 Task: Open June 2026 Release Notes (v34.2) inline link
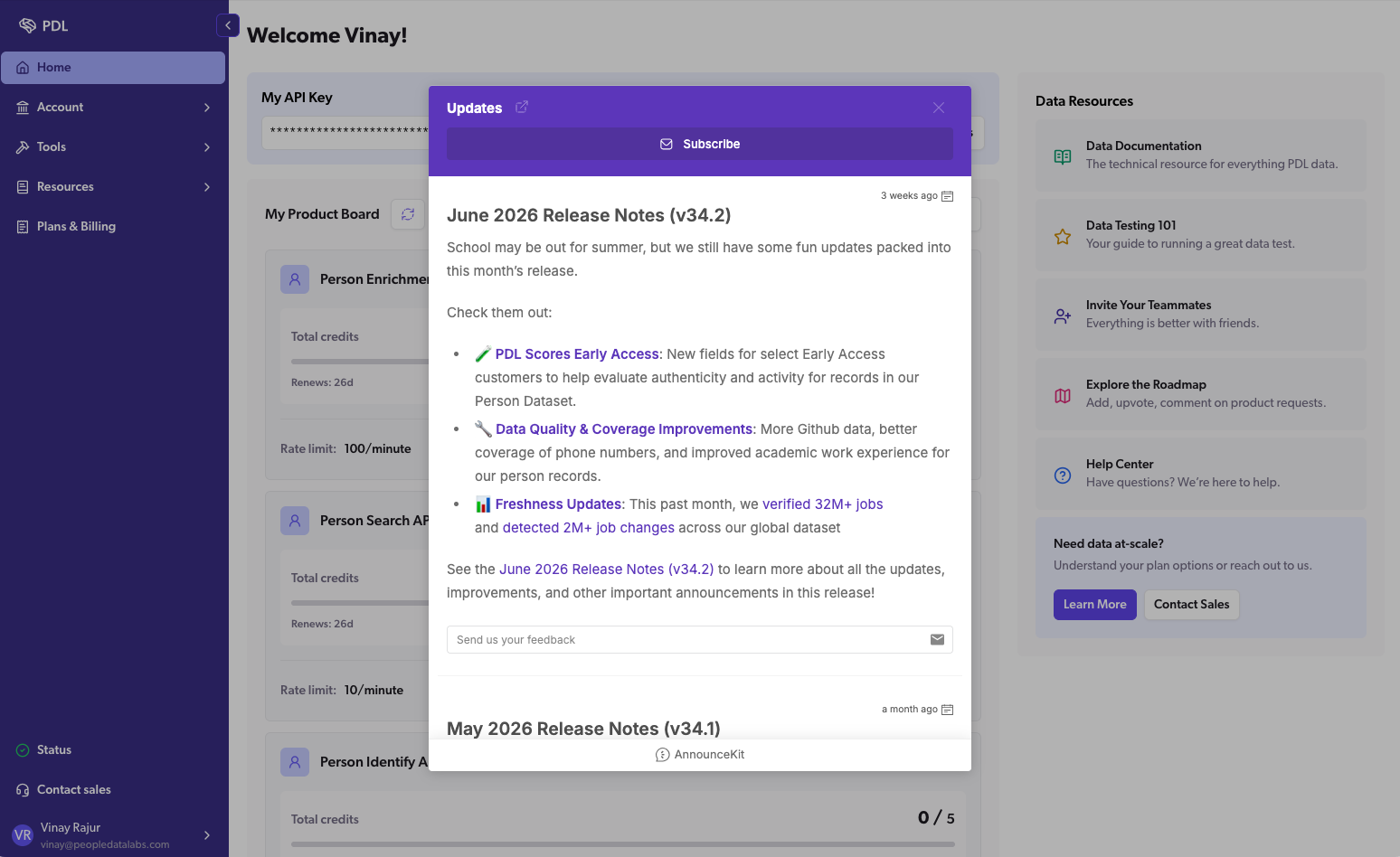tap(607, 570)
